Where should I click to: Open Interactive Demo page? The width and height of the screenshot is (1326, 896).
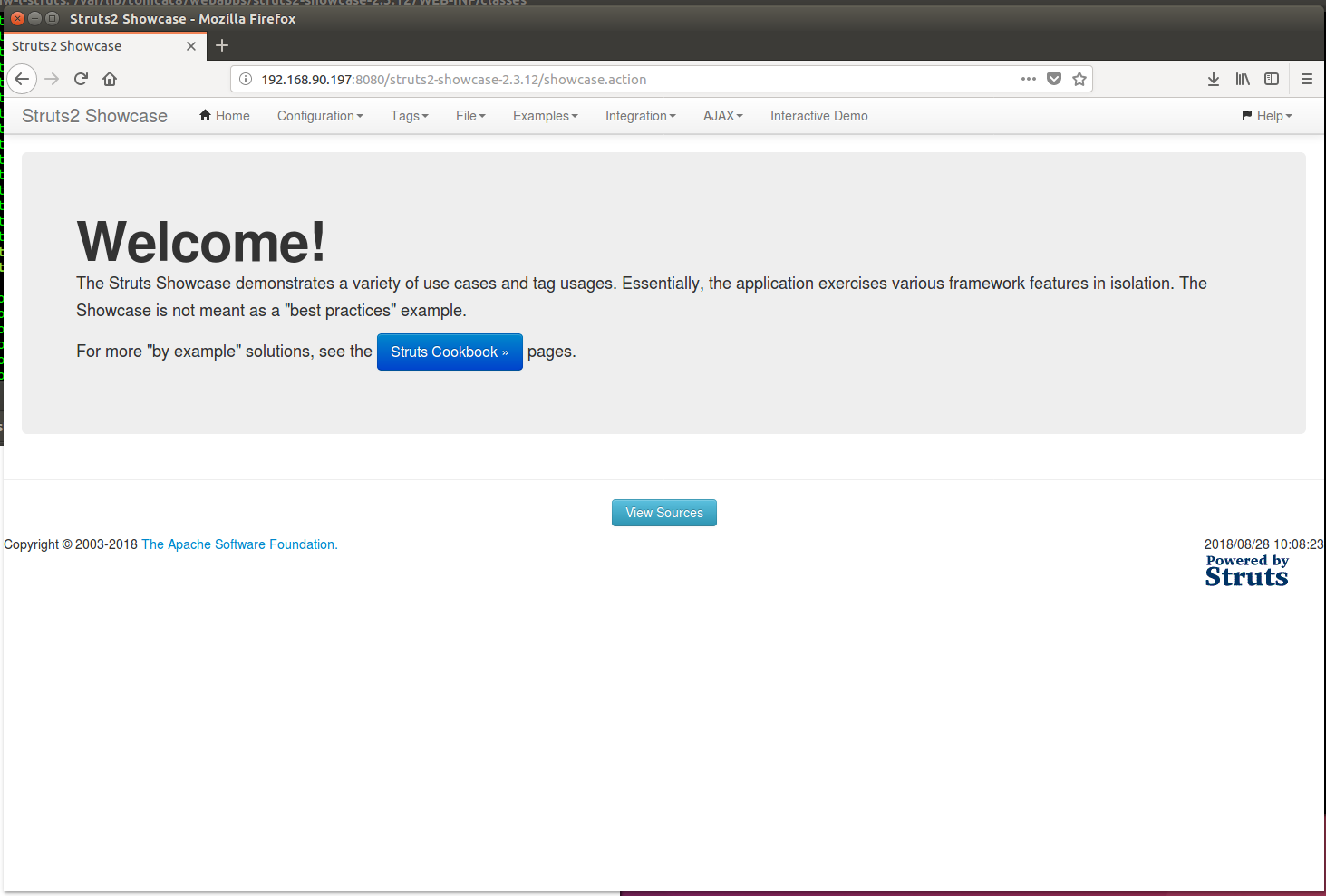pyautogui.click(x=819, y=116)
